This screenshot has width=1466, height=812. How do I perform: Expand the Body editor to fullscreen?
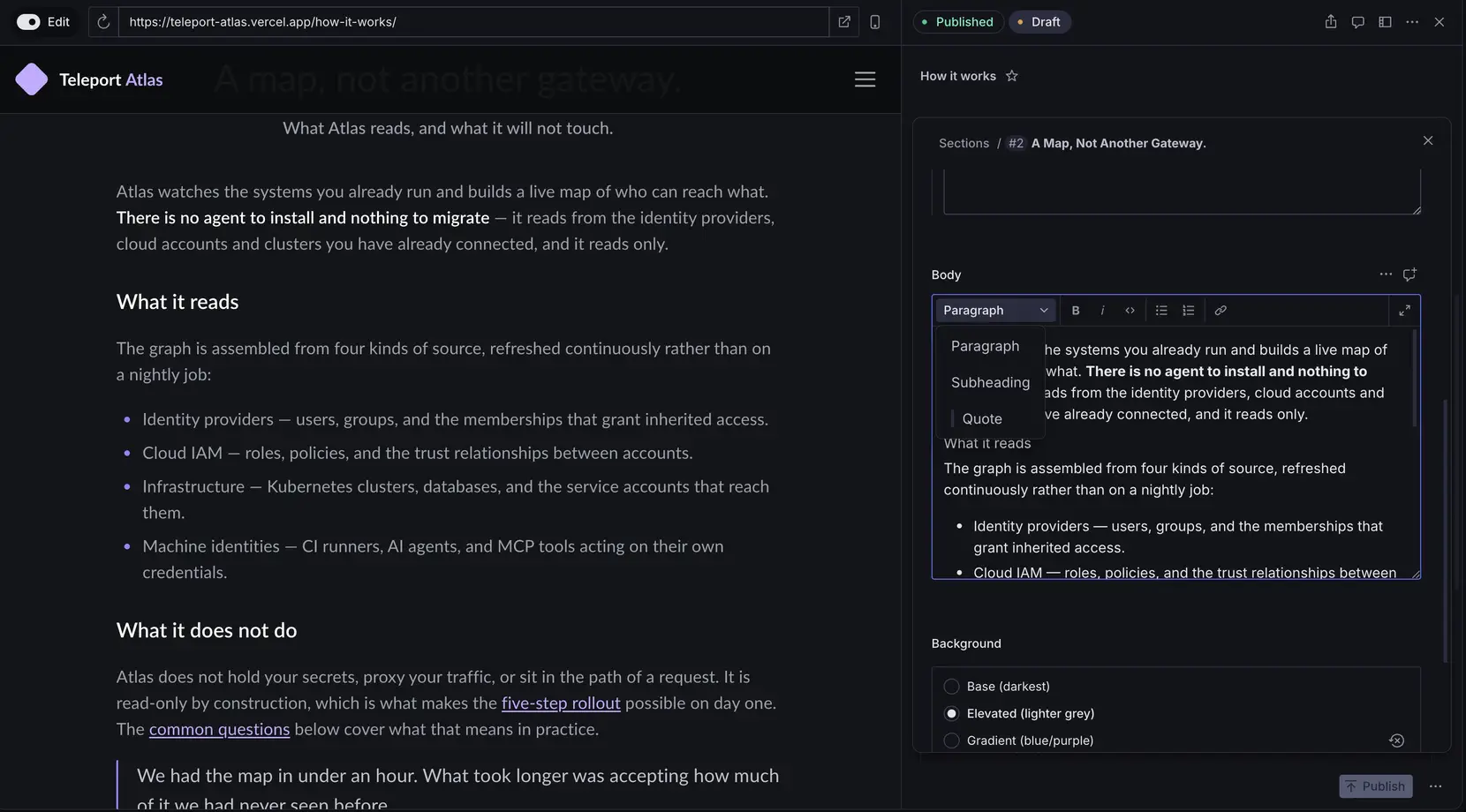(x=1404, y=311)
